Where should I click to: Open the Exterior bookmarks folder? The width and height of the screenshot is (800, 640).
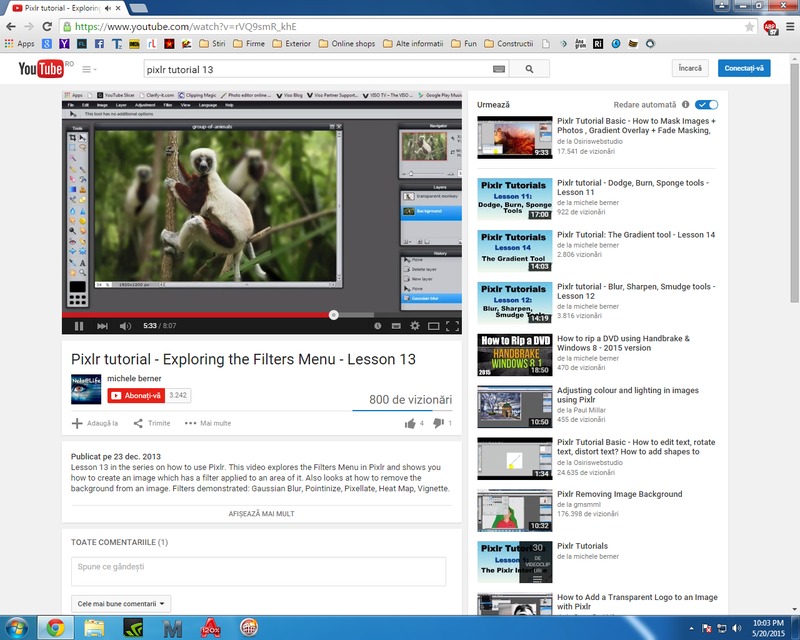point(291,44)
